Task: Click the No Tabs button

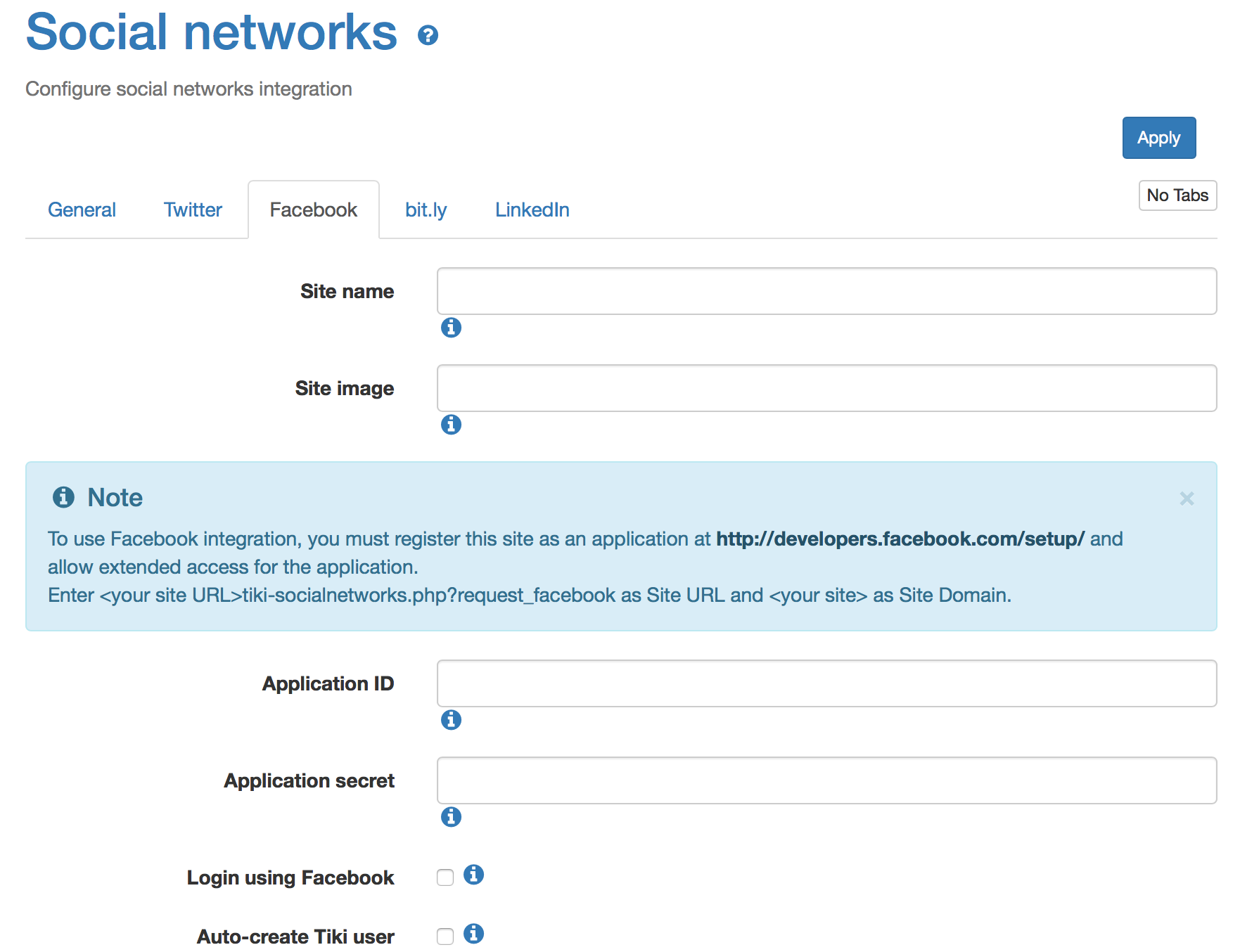Action: (x=1177, y=195)
